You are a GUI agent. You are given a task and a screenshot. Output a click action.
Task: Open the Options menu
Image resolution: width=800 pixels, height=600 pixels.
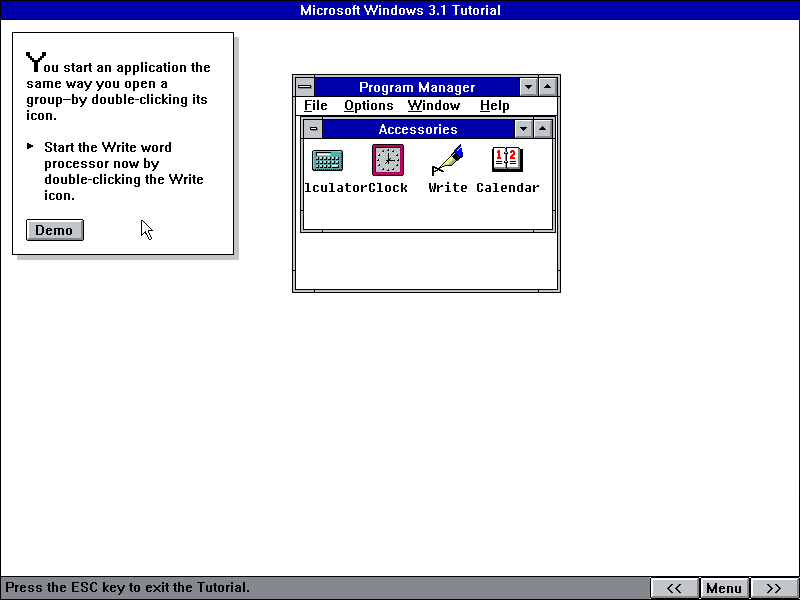coord(368,106)
